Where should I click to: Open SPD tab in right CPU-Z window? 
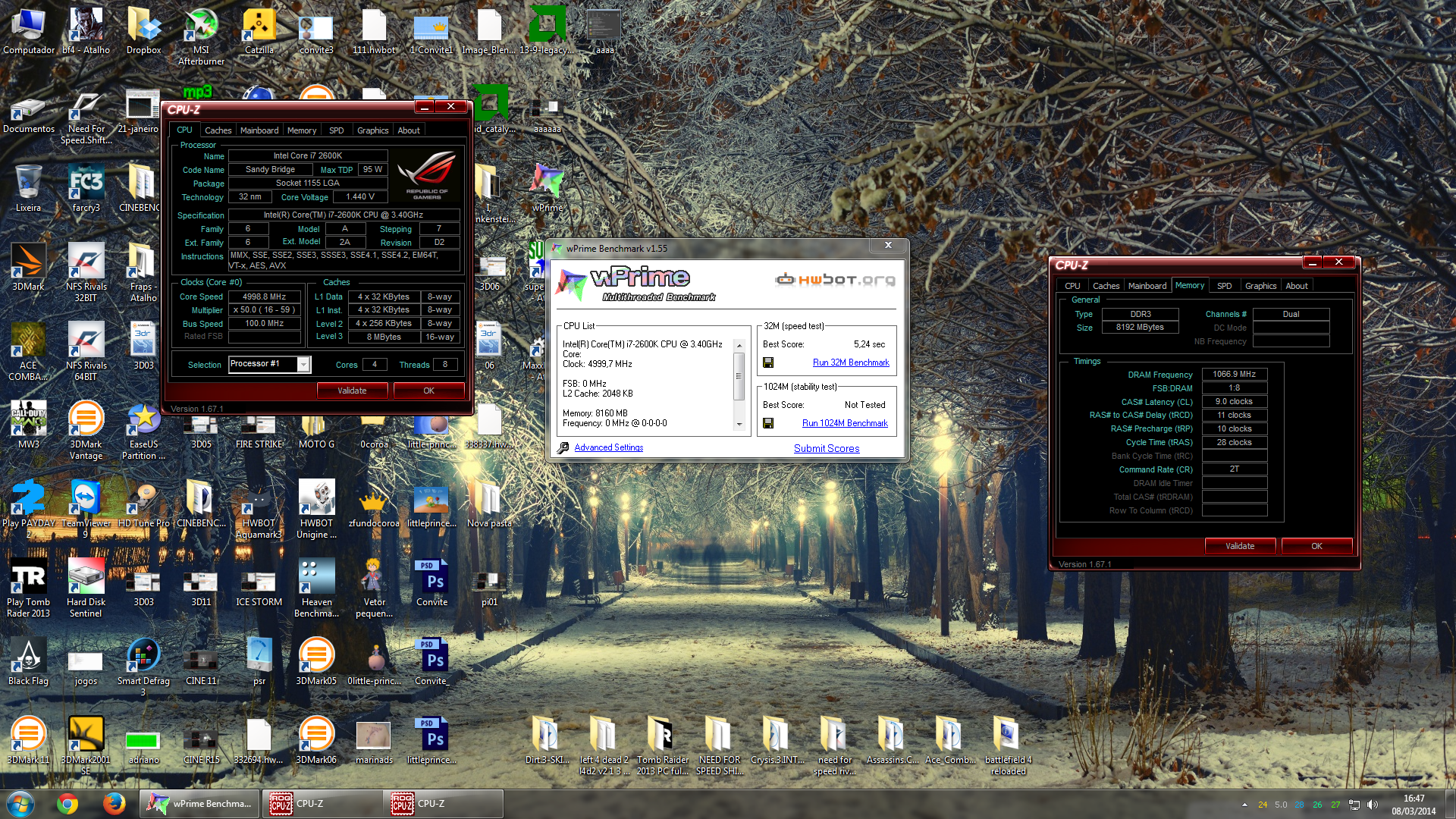pos(1224,286)
